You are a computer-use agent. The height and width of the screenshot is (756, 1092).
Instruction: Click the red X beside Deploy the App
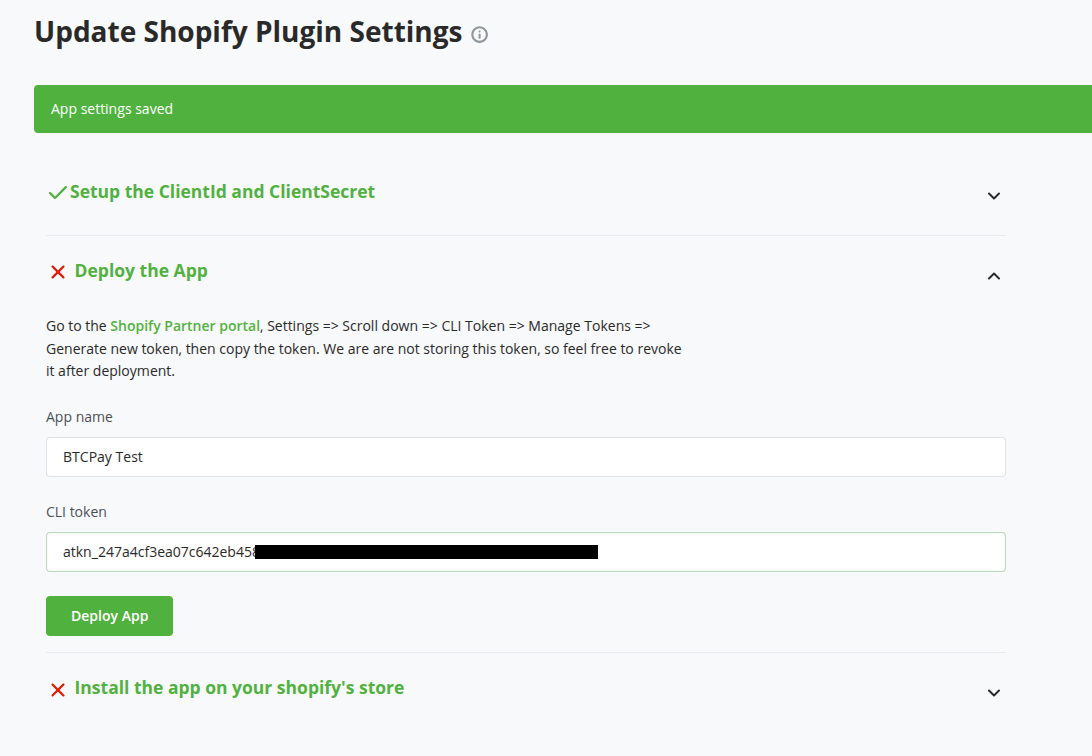pos(57,271)
